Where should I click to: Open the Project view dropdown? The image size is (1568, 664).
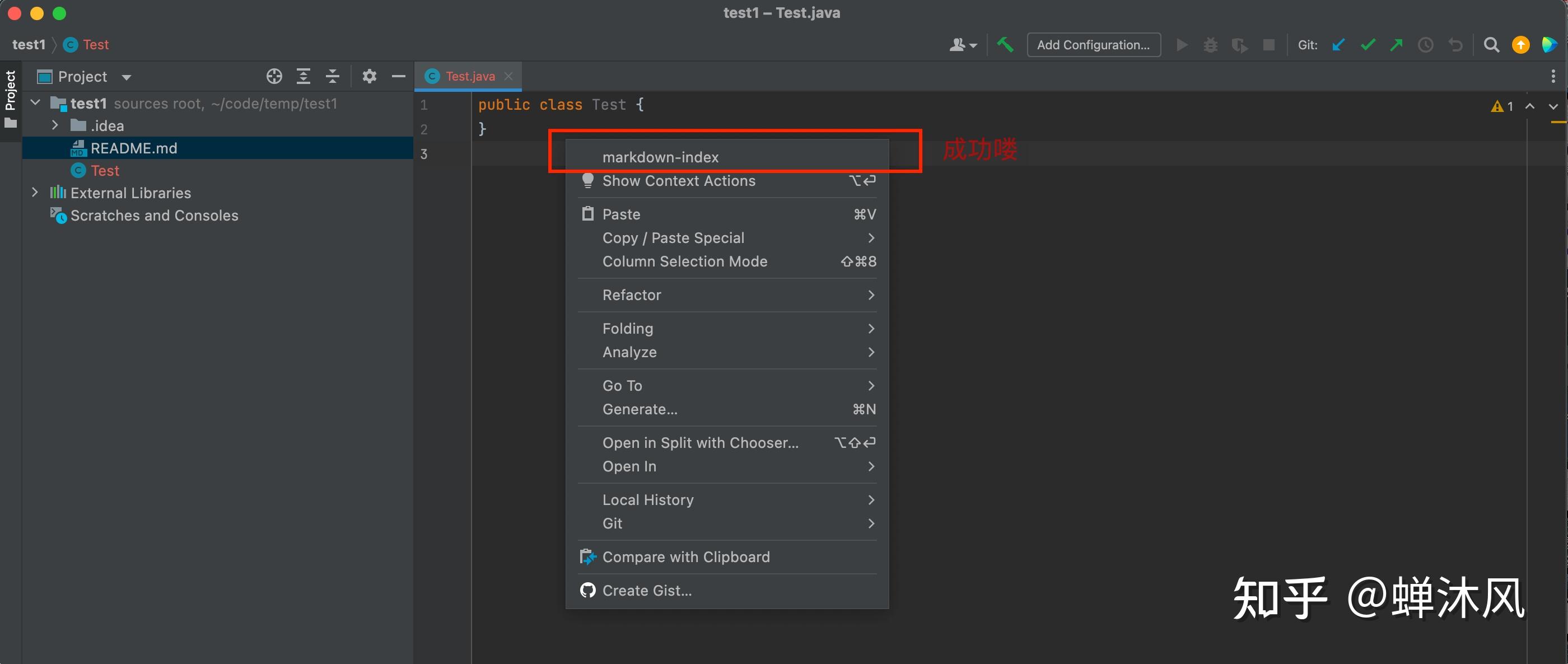coord(127,77)
